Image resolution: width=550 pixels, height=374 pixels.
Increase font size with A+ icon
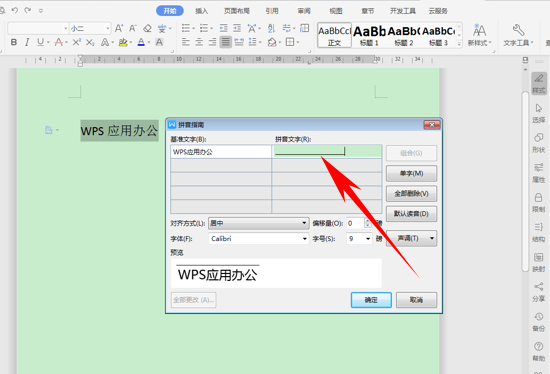119,28
